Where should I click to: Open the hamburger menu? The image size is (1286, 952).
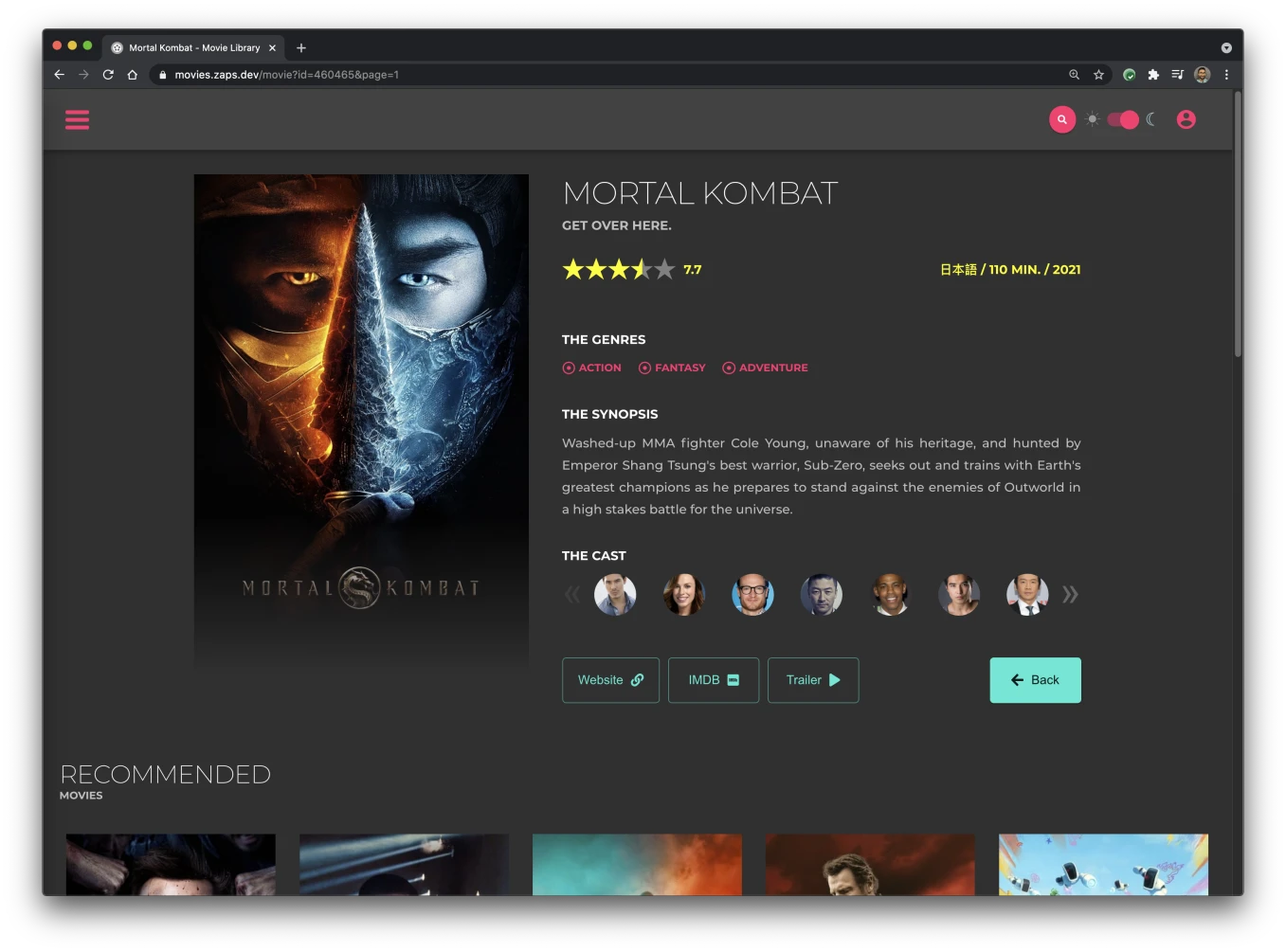pos(77,119)
